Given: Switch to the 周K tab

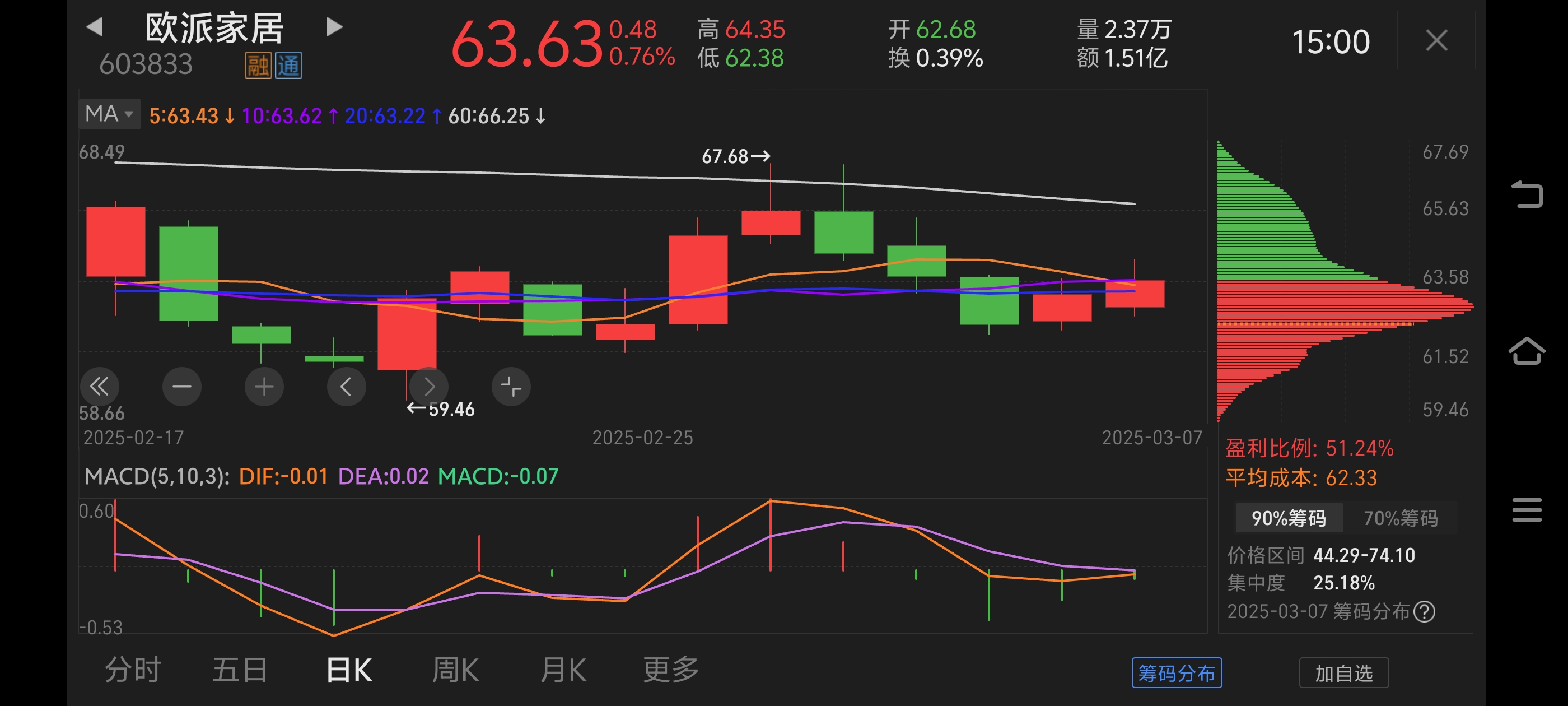Looking at the screenshot, I should pyautogui.click(x=455, y=670).
